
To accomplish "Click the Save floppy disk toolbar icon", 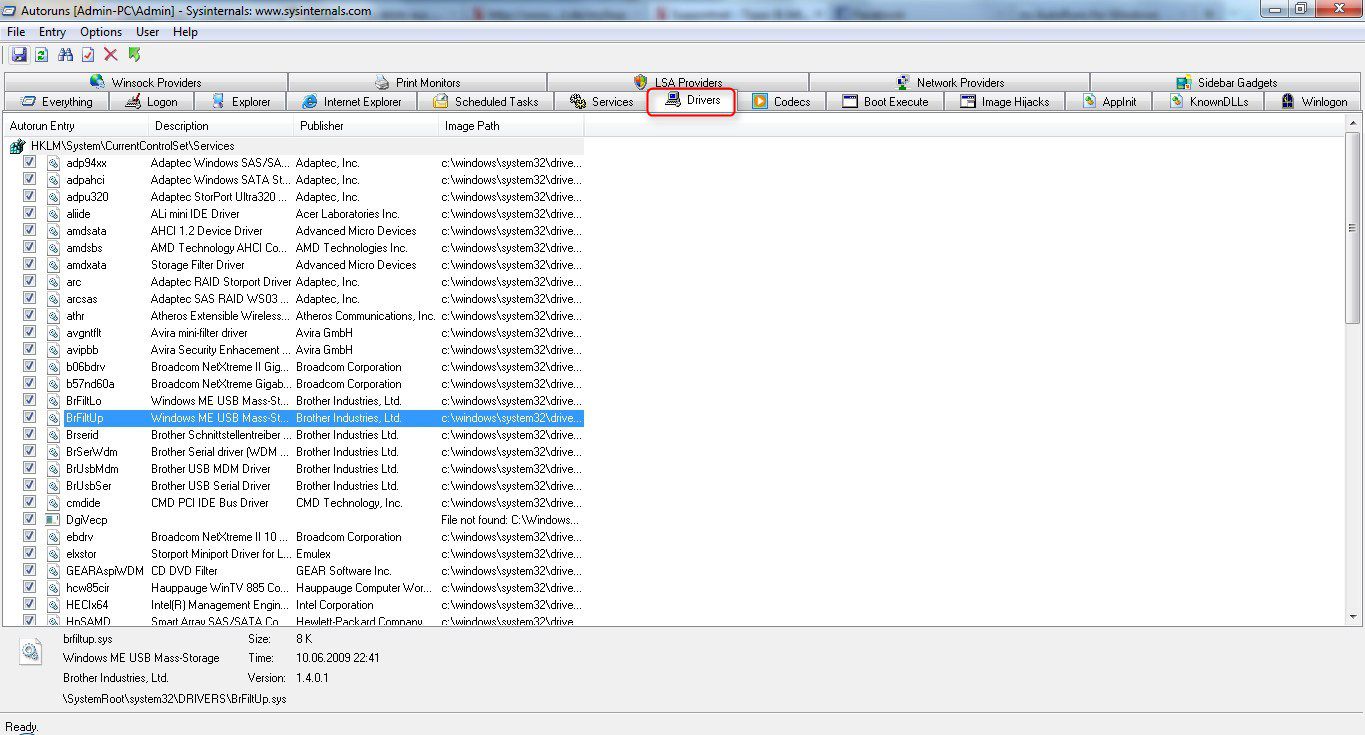I will click(19, 55).
